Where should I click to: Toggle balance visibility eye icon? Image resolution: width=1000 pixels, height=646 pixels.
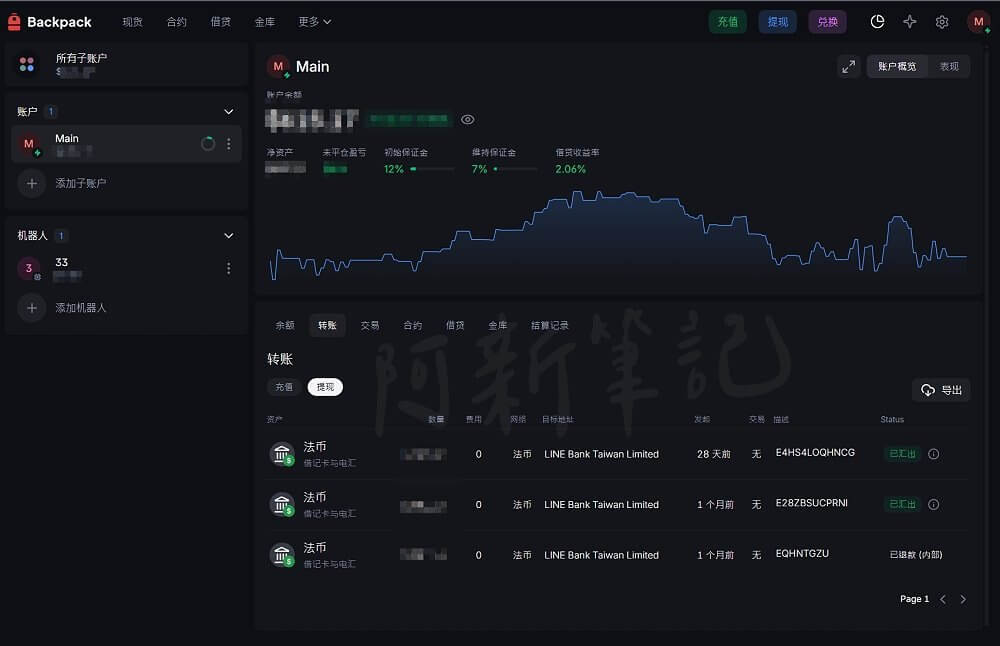click(x=467, y=119)
